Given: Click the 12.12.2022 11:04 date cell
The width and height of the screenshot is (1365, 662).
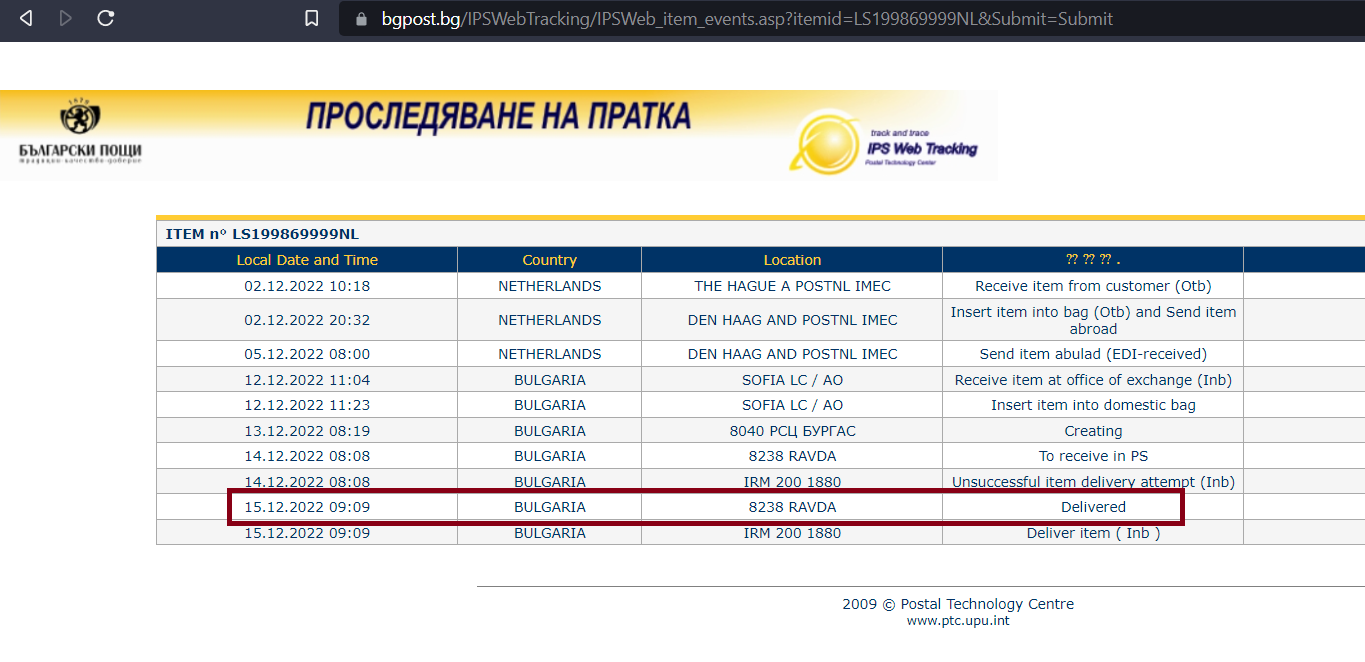Looking at the screenshot, I should tap(307, 380).
